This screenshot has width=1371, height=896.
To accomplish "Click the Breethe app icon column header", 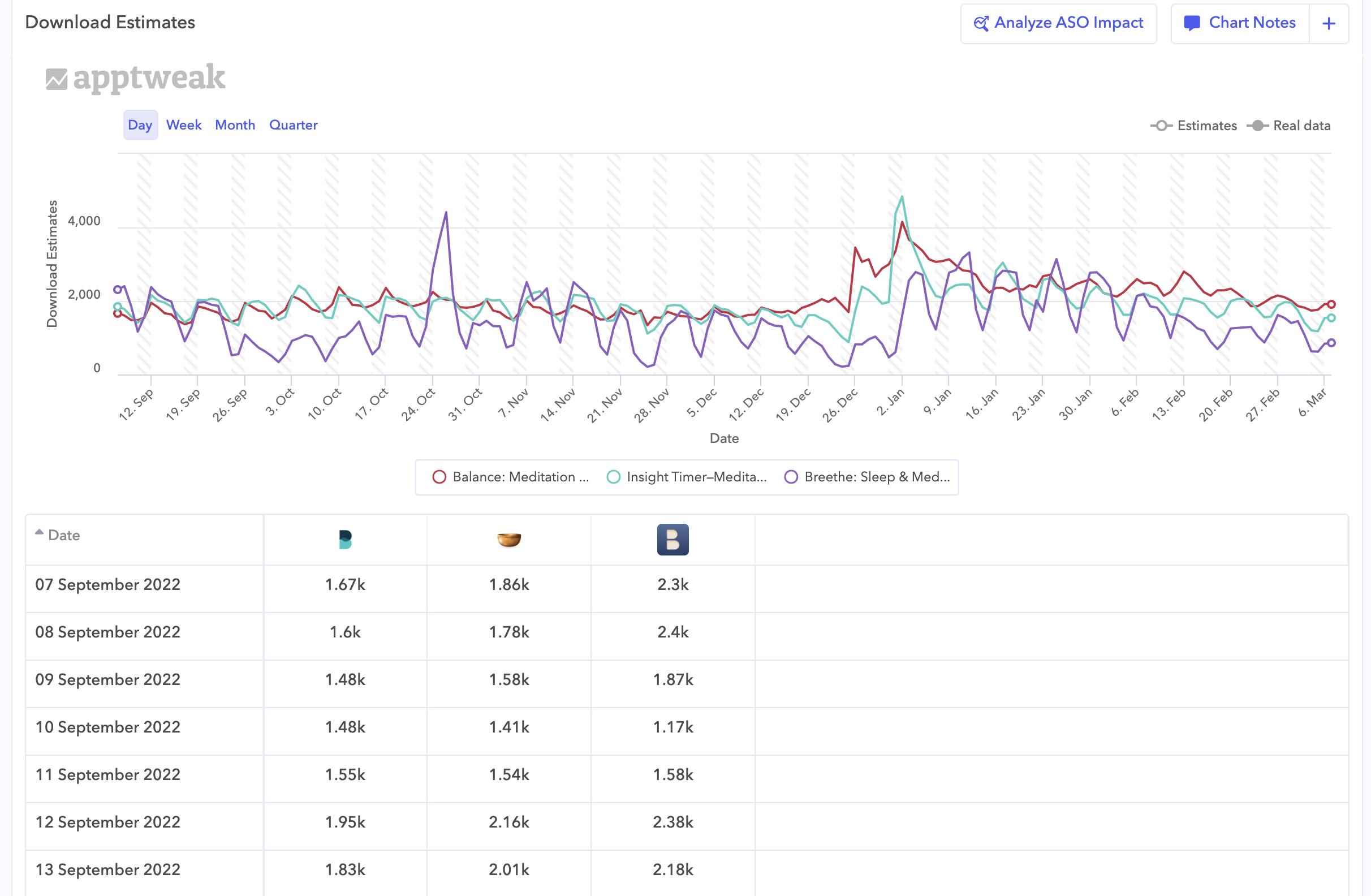I will point(672,540).
